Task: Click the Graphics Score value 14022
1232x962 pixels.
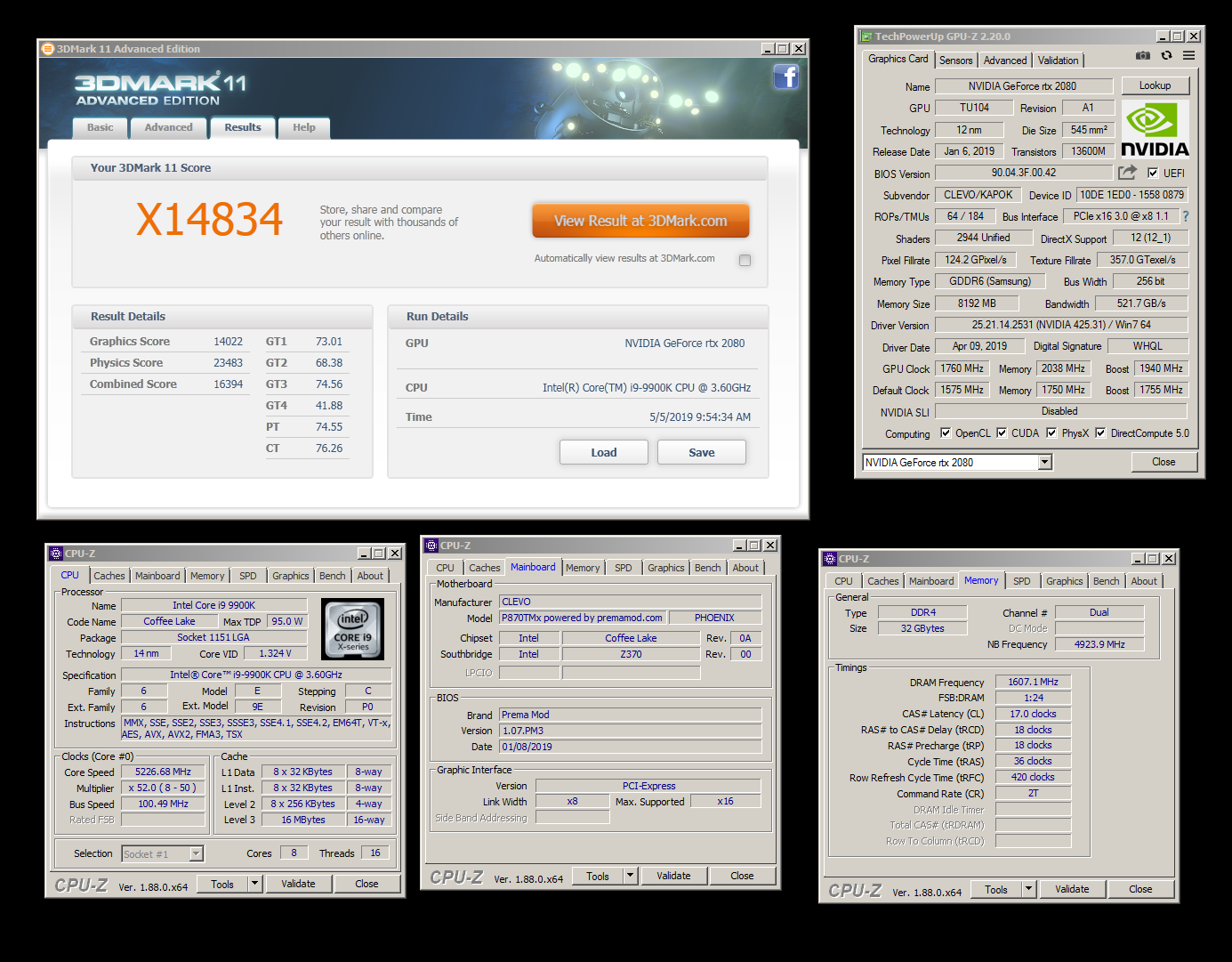Action: 228,342
